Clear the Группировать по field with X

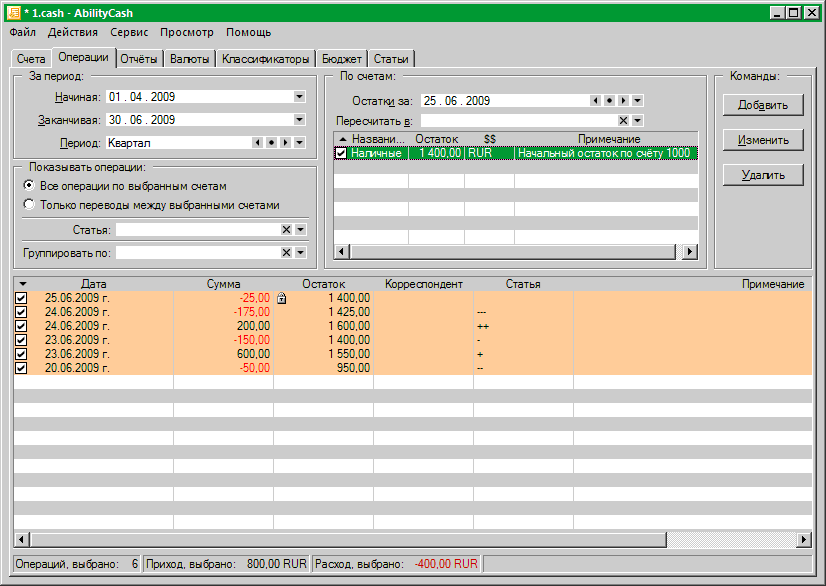pyautogui.click(x=286, y=253)
